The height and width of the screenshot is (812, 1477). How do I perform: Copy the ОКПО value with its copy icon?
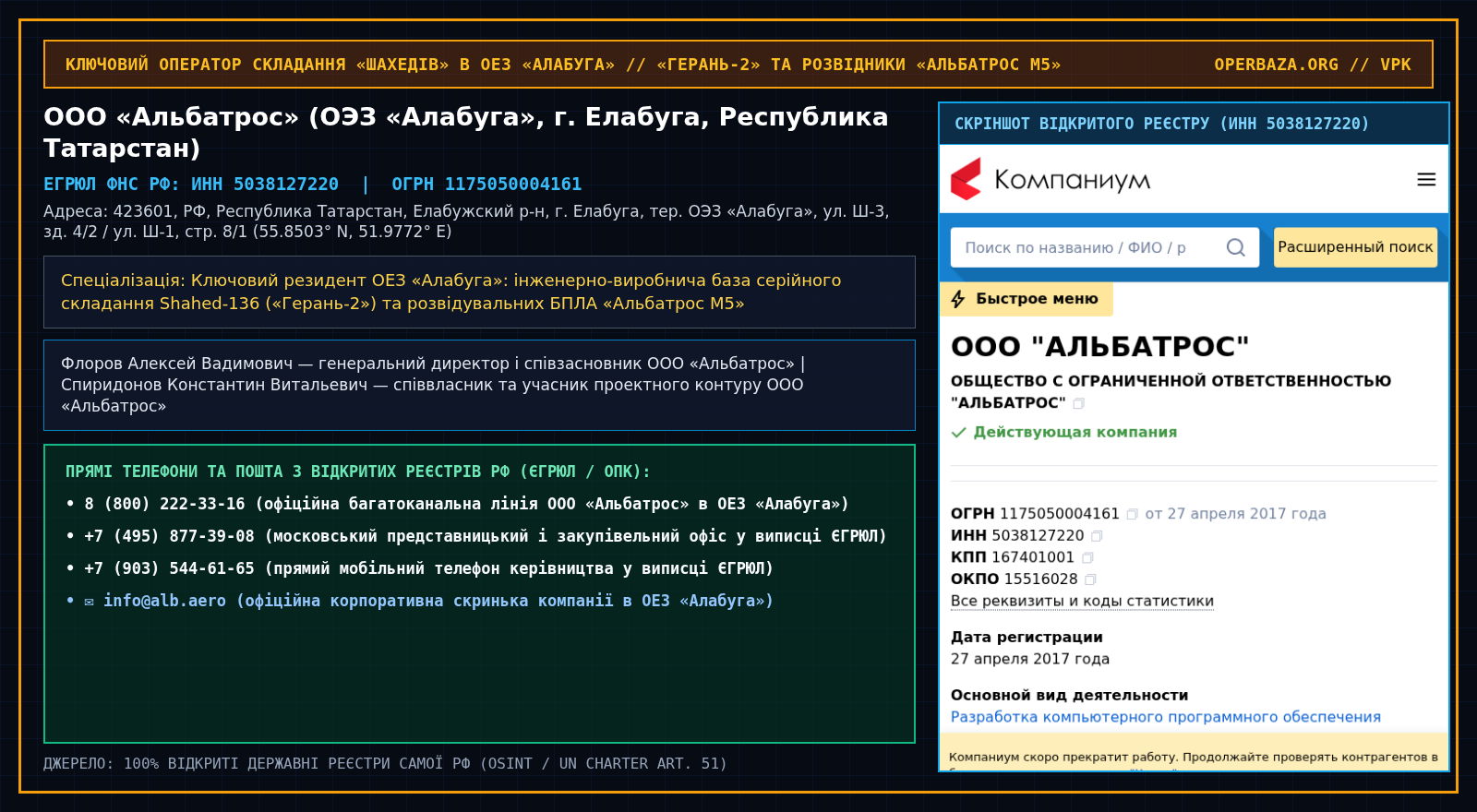pyautogui.click(x=1090, y=579)
